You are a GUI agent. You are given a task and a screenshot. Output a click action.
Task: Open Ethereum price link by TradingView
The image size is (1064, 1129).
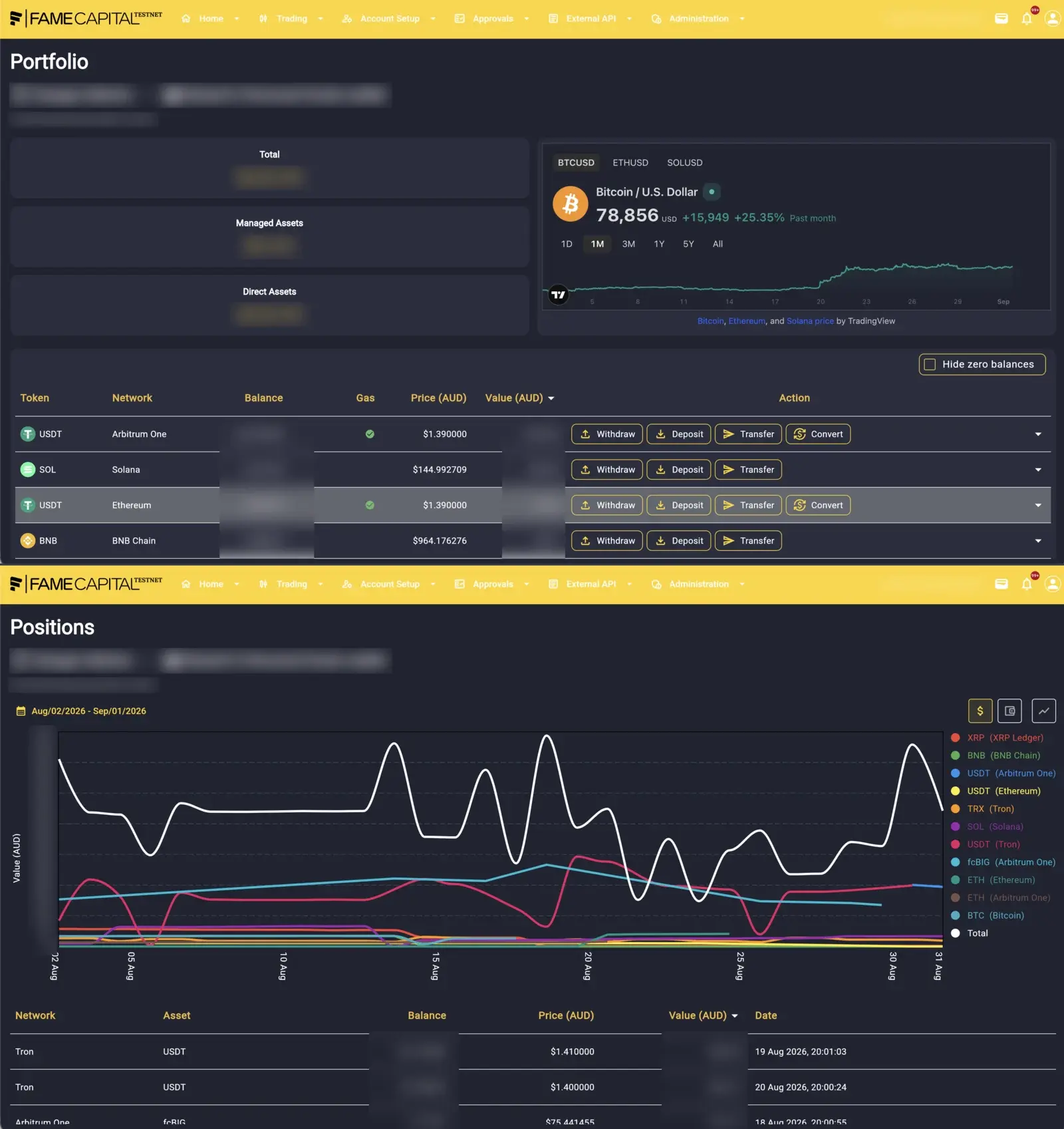coord(747,321)
